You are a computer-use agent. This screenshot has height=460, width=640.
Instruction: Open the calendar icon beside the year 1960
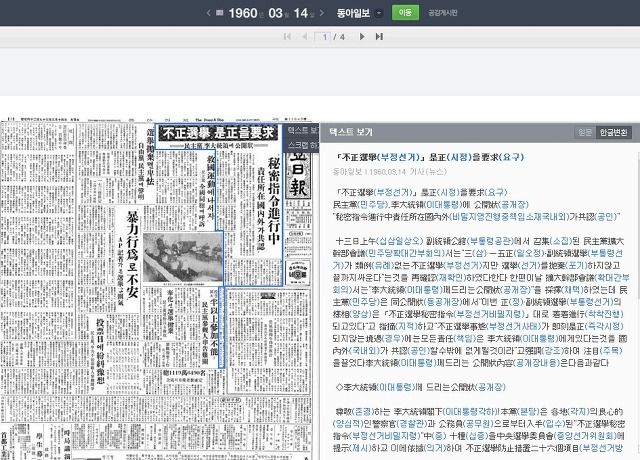coord(220,13)
